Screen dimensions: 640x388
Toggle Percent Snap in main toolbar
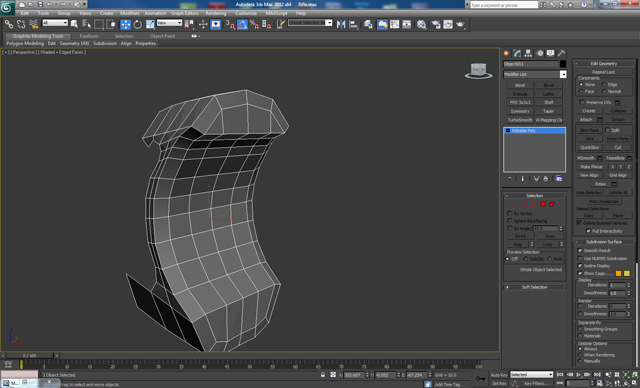pyautogui.click(x=254, y=24)
